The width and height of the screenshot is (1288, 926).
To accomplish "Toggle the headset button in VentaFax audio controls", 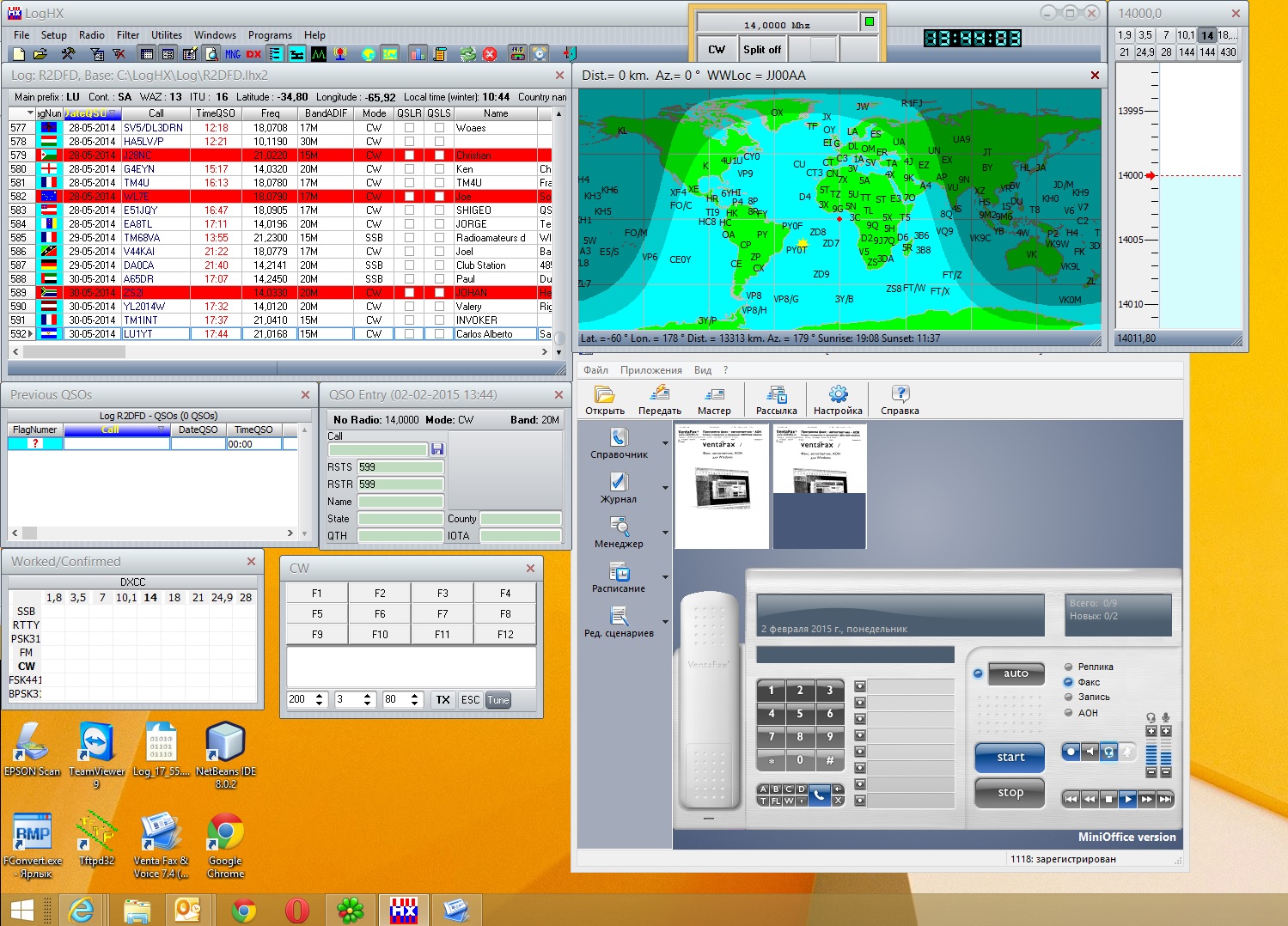I will pyautogui.click(x=1109, y=752).
